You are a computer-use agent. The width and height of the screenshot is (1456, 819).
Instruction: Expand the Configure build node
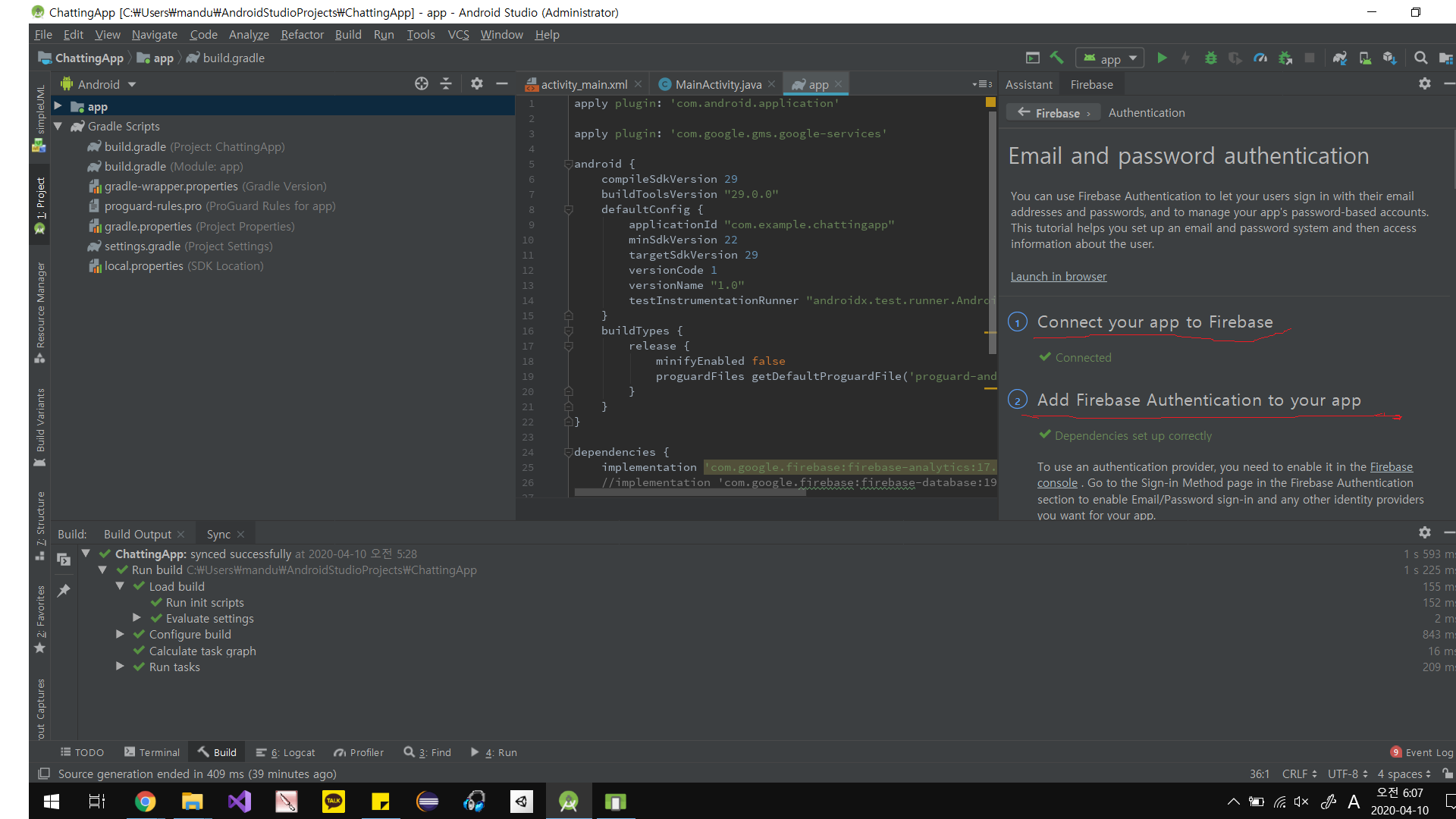(120, 634)
